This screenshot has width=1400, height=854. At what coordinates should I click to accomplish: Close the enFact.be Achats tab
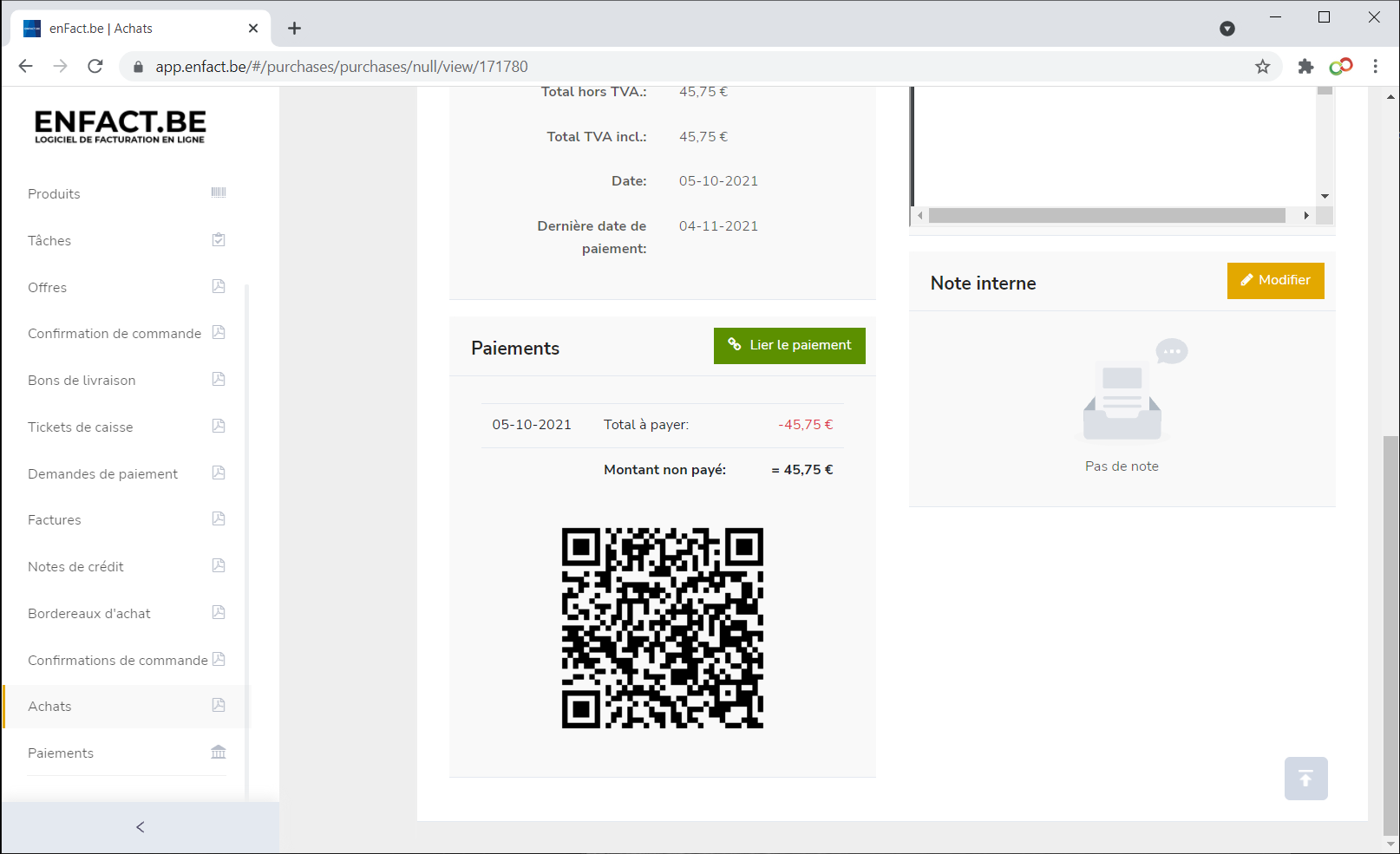(x=253, y=29)
